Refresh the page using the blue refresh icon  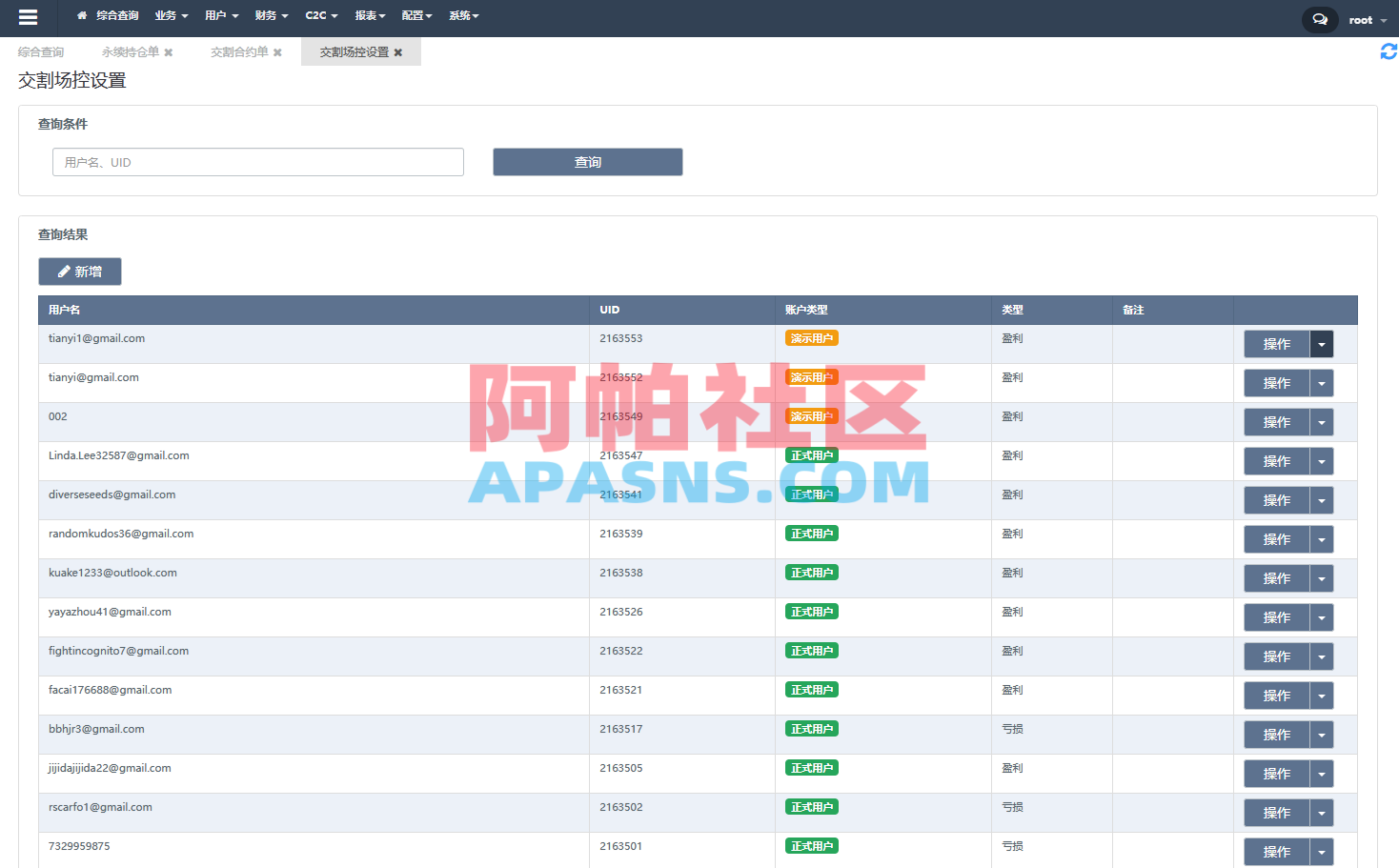pyautogui.click(x=1388, y=51)
